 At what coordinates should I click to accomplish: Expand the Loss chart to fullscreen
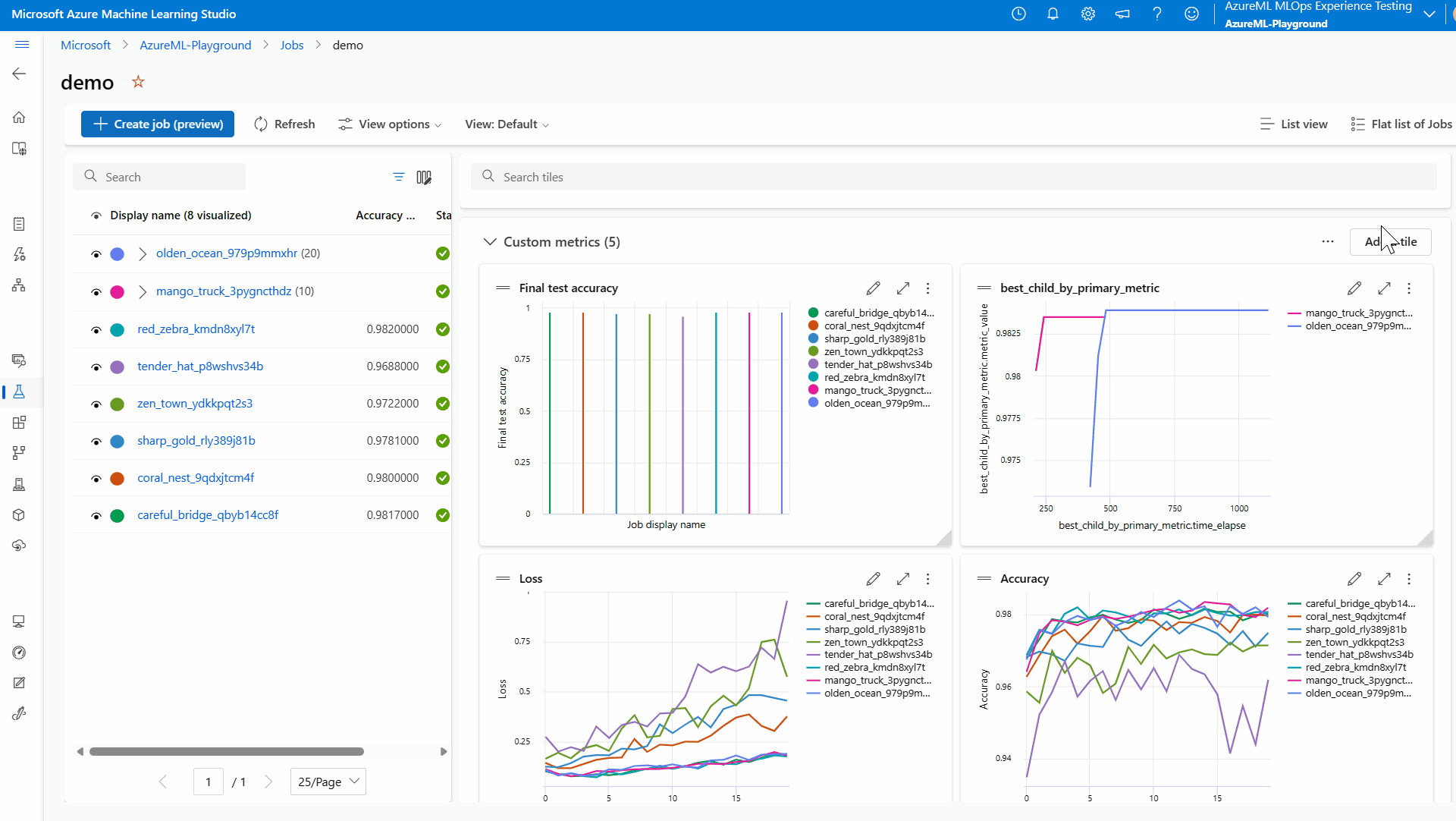[902, 579]
